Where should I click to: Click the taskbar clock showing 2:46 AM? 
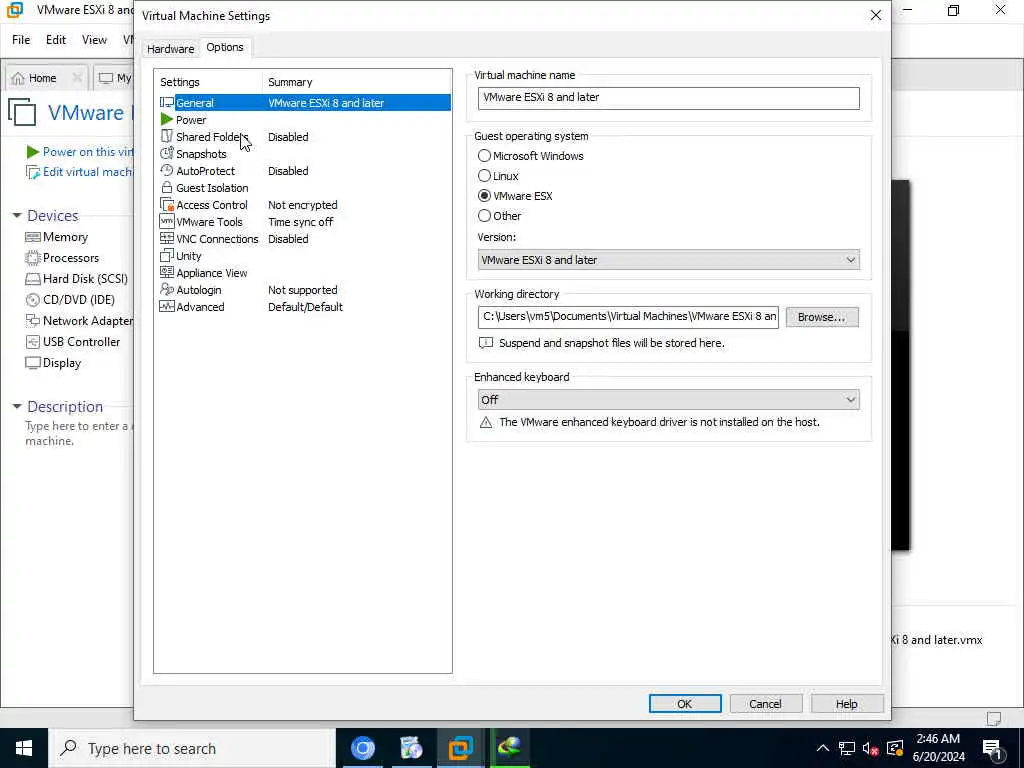(x=938, y=748)
